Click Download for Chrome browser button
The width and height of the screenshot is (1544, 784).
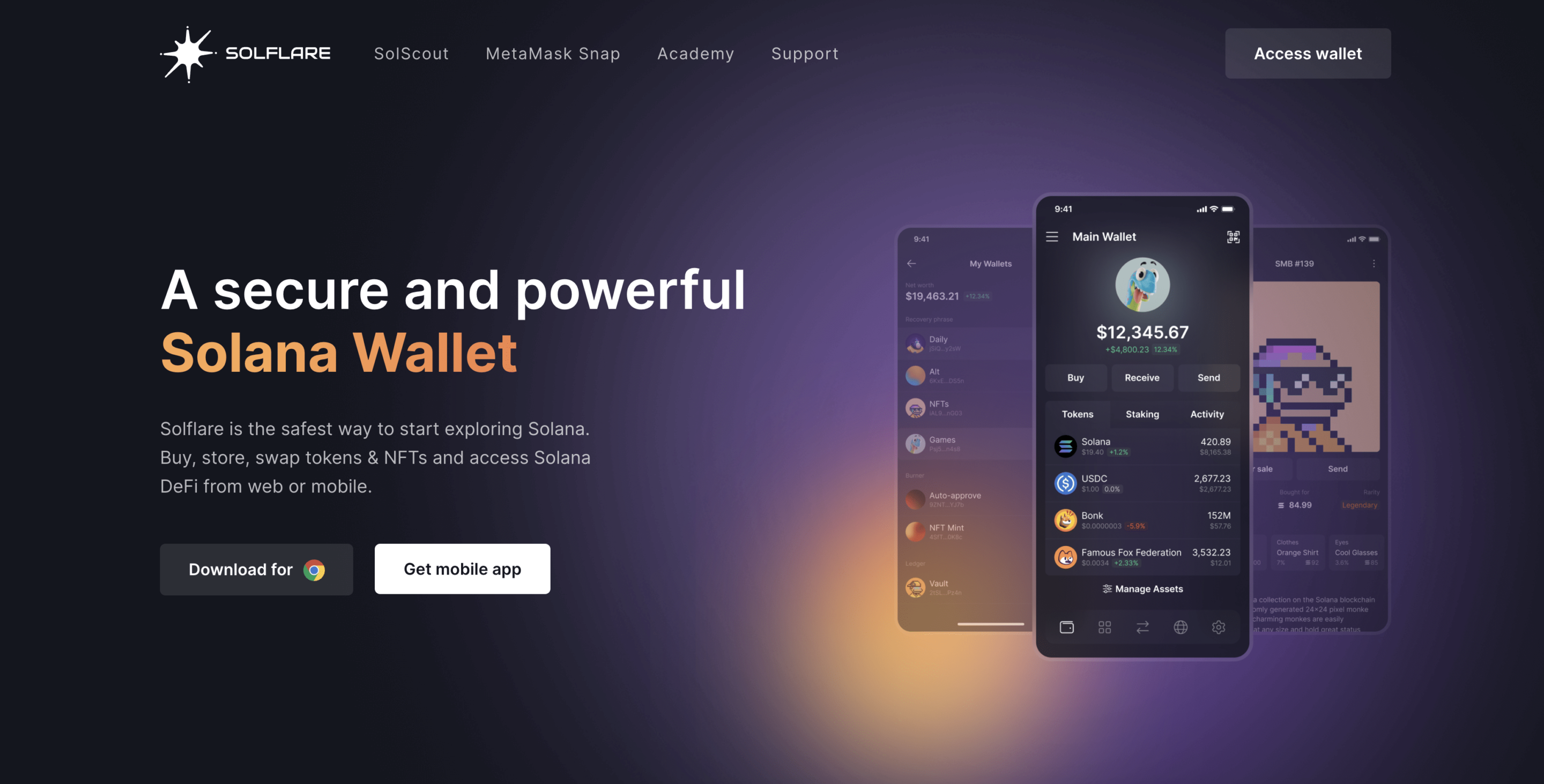[x=256, y=568]
